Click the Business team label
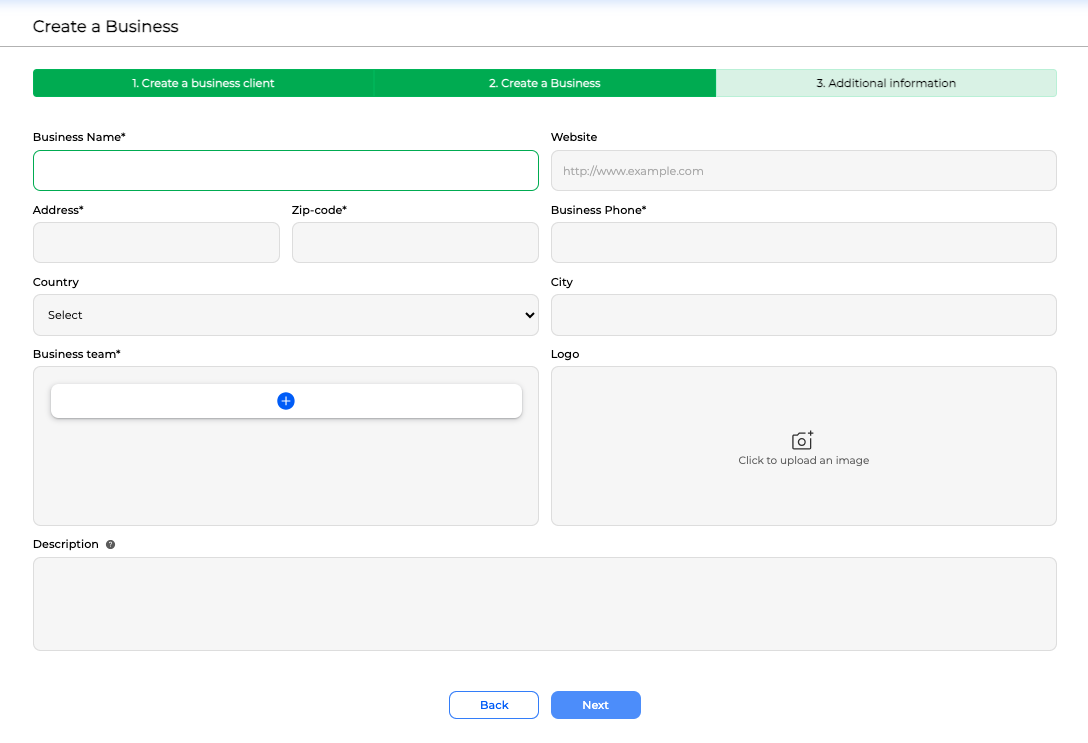This screenshot has width=1088, height=743. (x=76, y=354)
